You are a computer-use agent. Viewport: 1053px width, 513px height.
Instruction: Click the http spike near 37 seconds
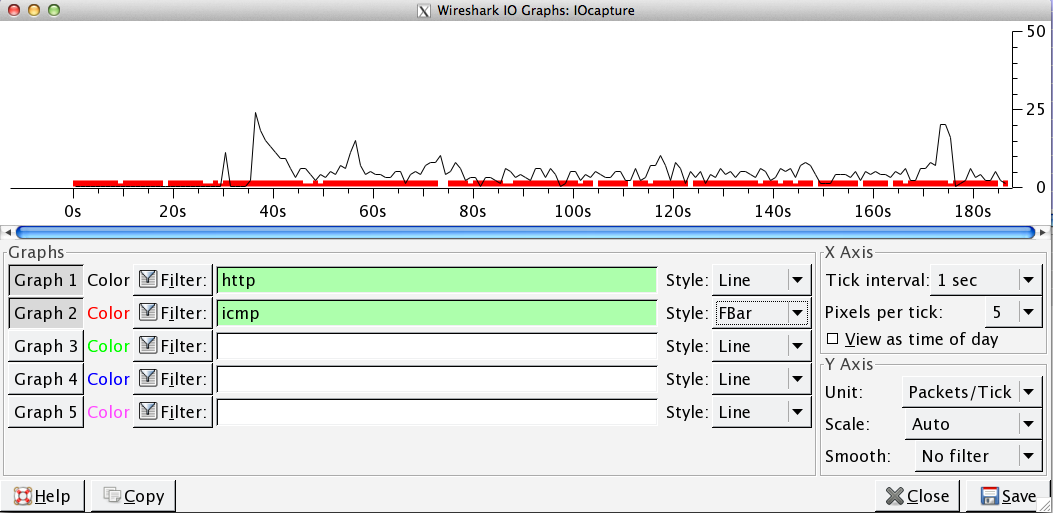point(256,113)
